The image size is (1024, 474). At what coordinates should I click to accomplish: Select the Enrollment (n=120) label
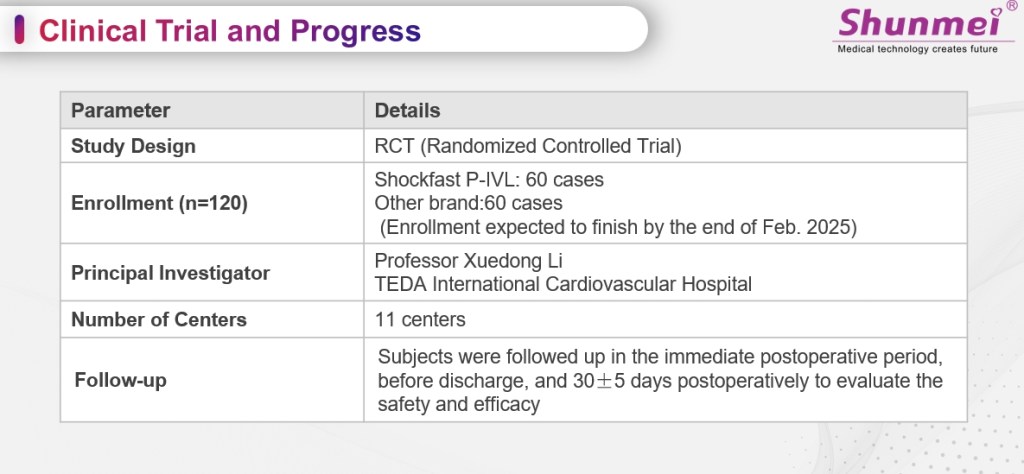[159, 203]
